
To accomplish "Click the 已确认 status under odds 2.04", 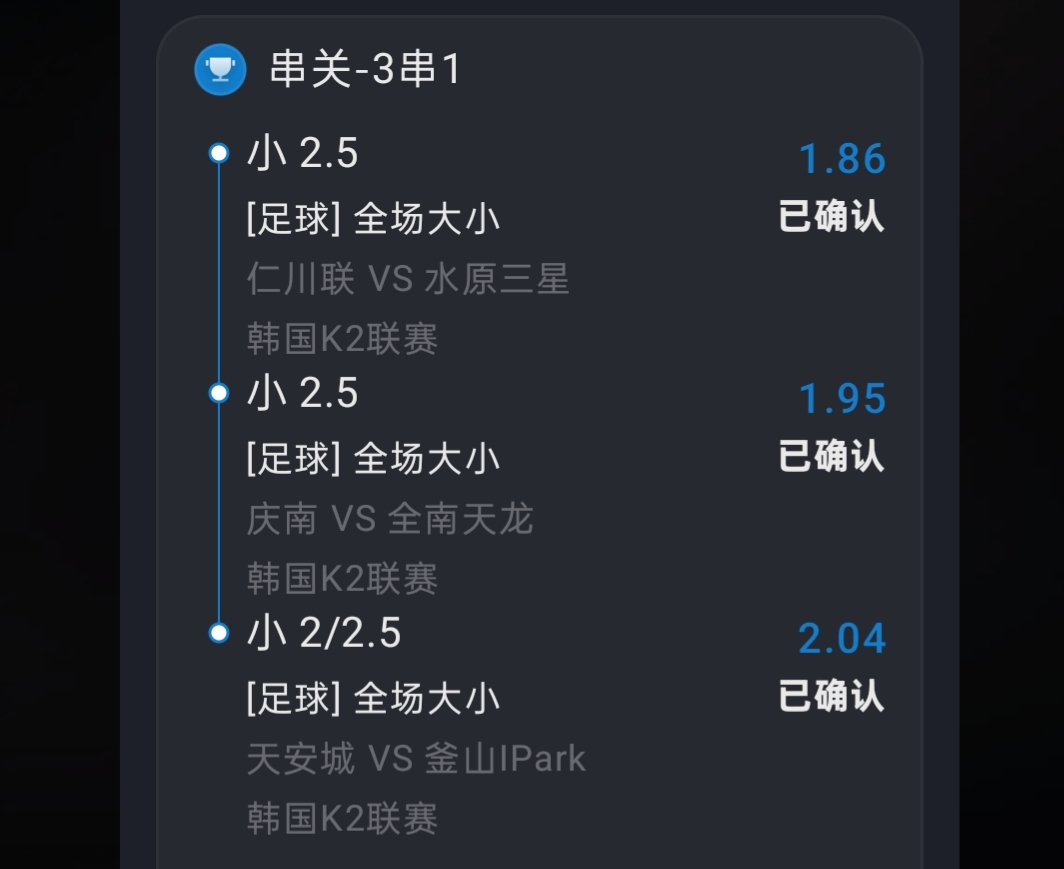I will tap(831, 696).
